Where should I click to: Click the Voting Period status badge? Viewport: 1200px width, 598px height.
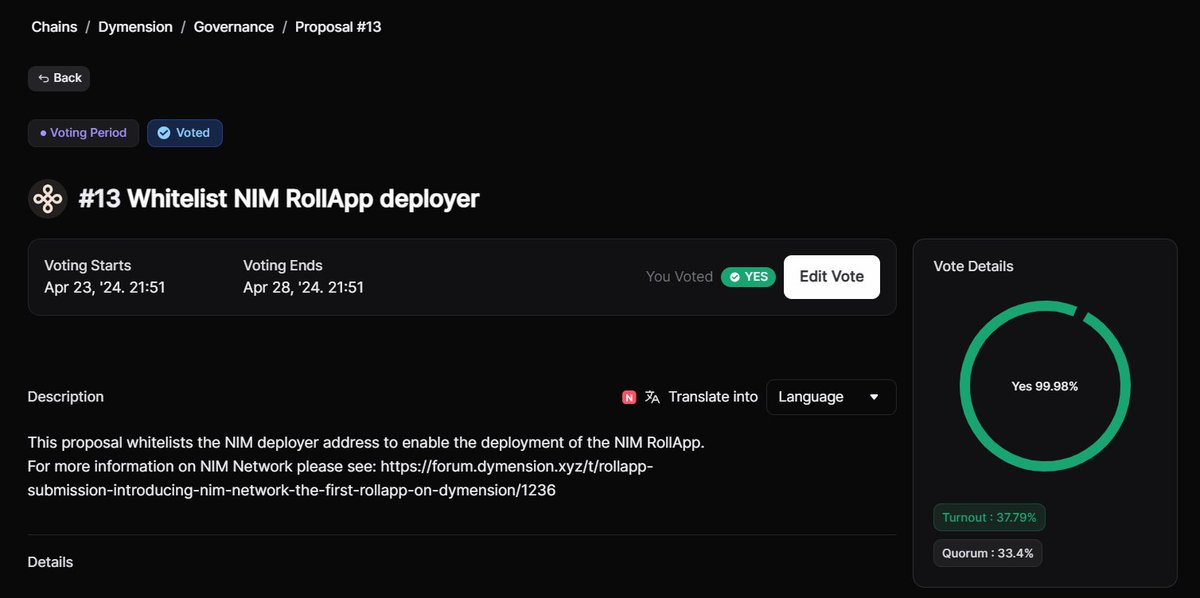click(83, 133)
